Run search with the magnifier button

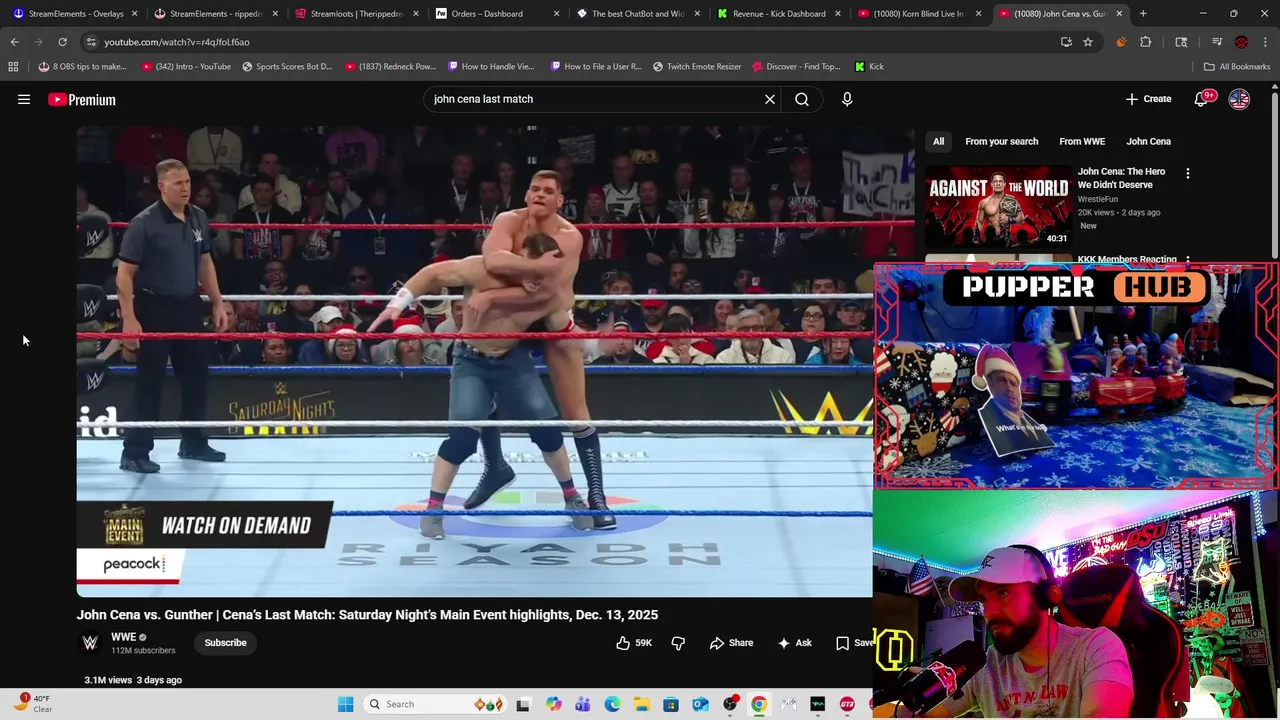[802, 99]
